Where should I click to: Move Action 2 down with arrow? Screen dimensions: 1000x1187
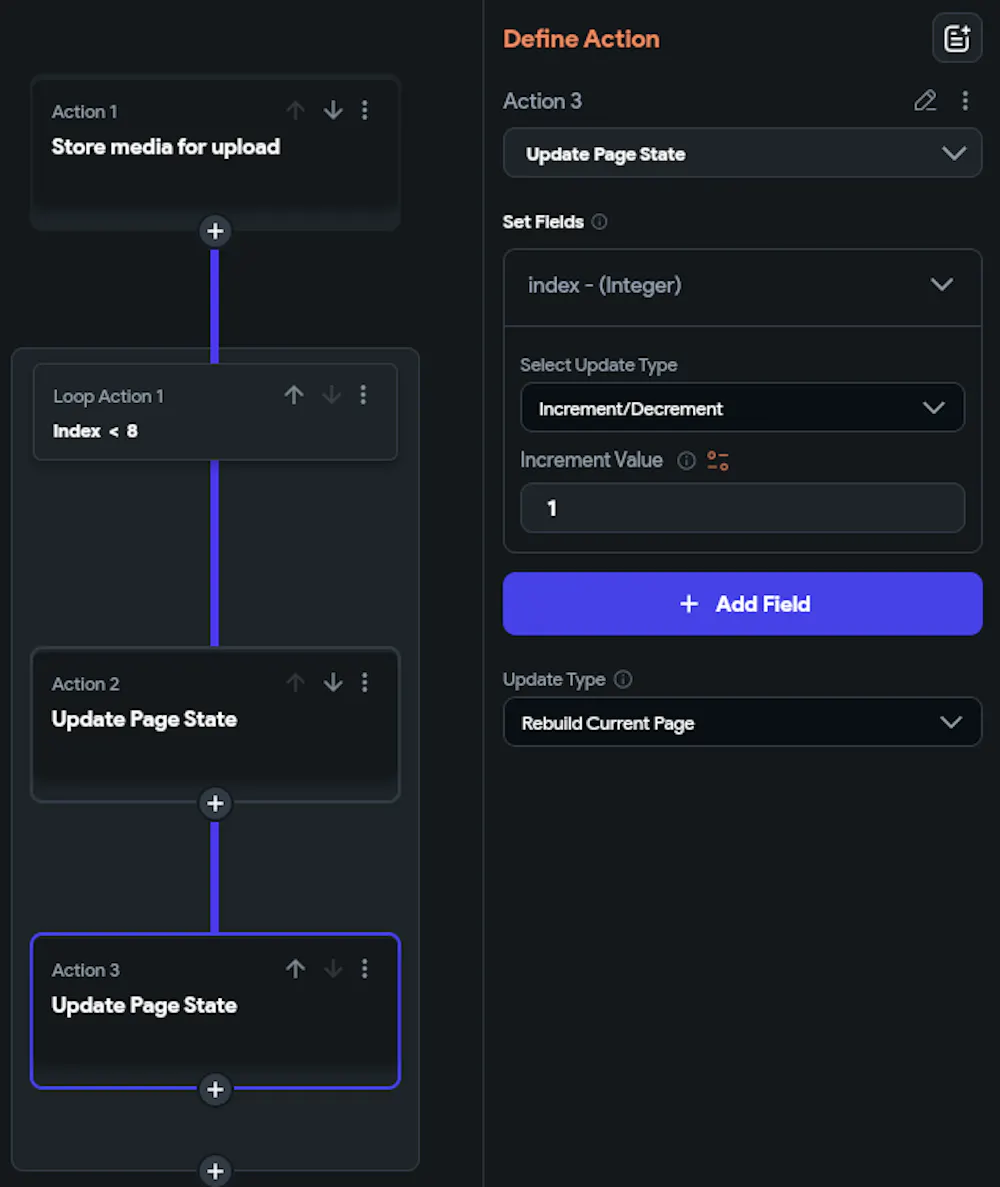[333, 683]
